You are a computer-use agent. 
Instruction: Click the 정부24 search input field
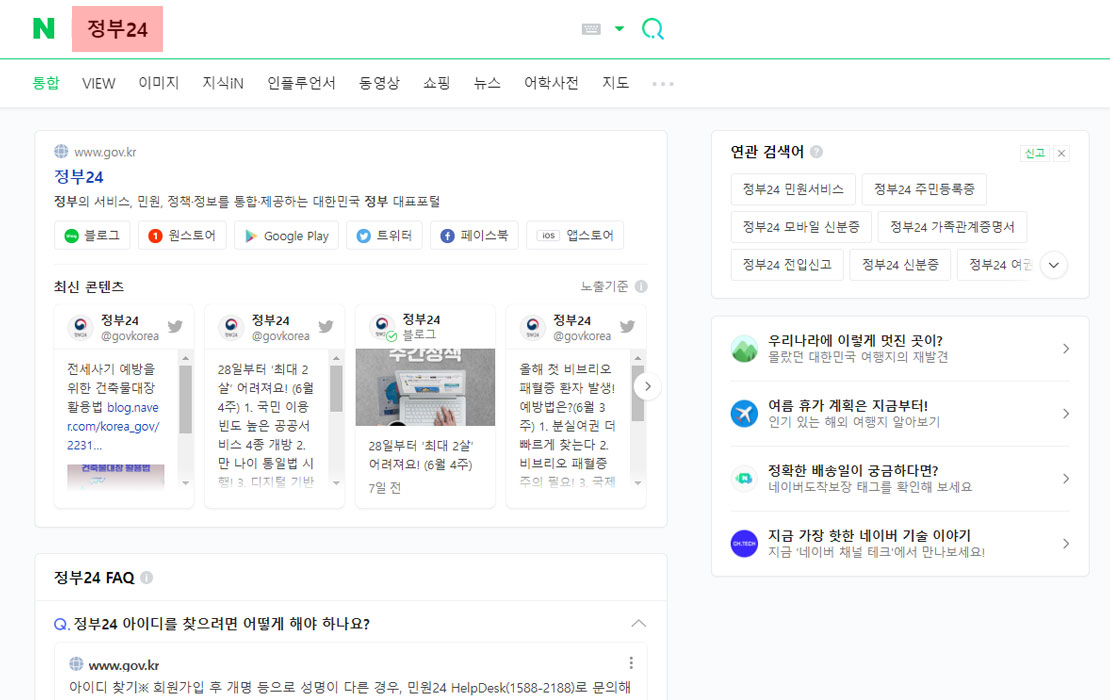[x=118, y=29]
